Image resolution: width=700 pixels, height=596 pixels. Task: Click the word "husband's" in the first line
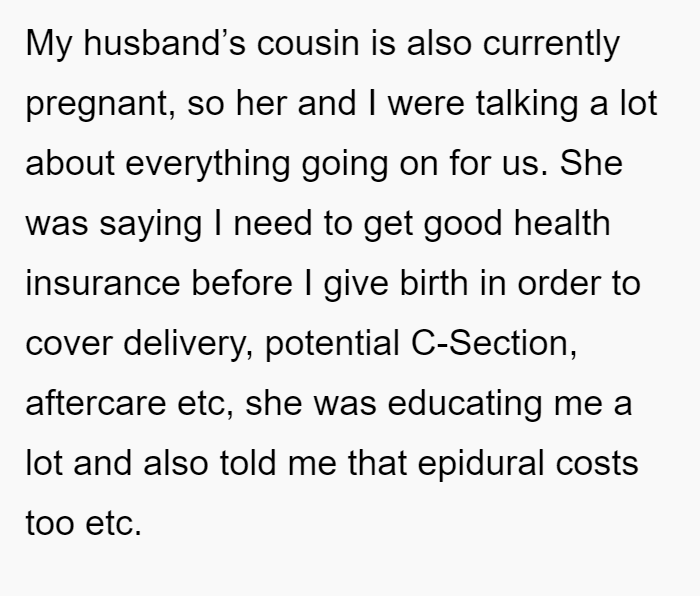point(164,43)
